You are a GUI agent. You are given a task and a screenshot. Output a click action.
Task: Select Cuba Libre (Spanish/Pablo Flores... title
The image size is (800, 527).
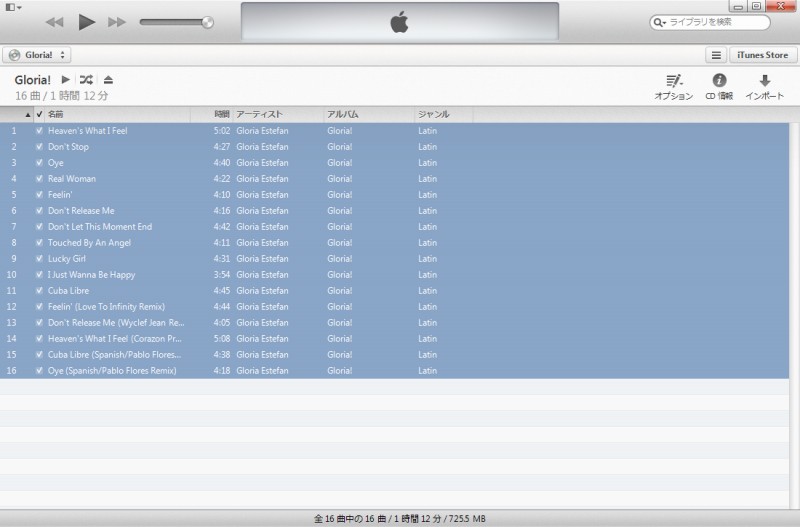point(114,355)
